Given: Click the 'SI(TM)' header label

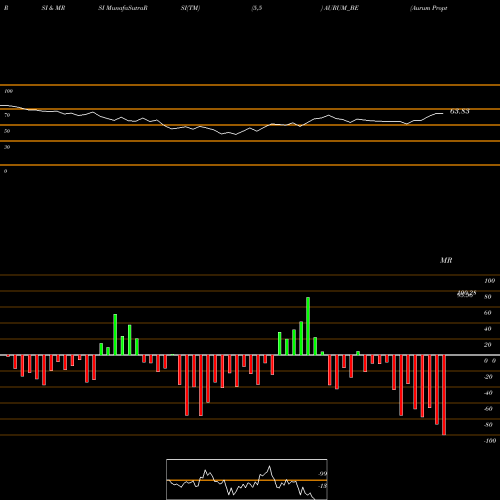Looking at the screenshot, I should coord(190,8).
